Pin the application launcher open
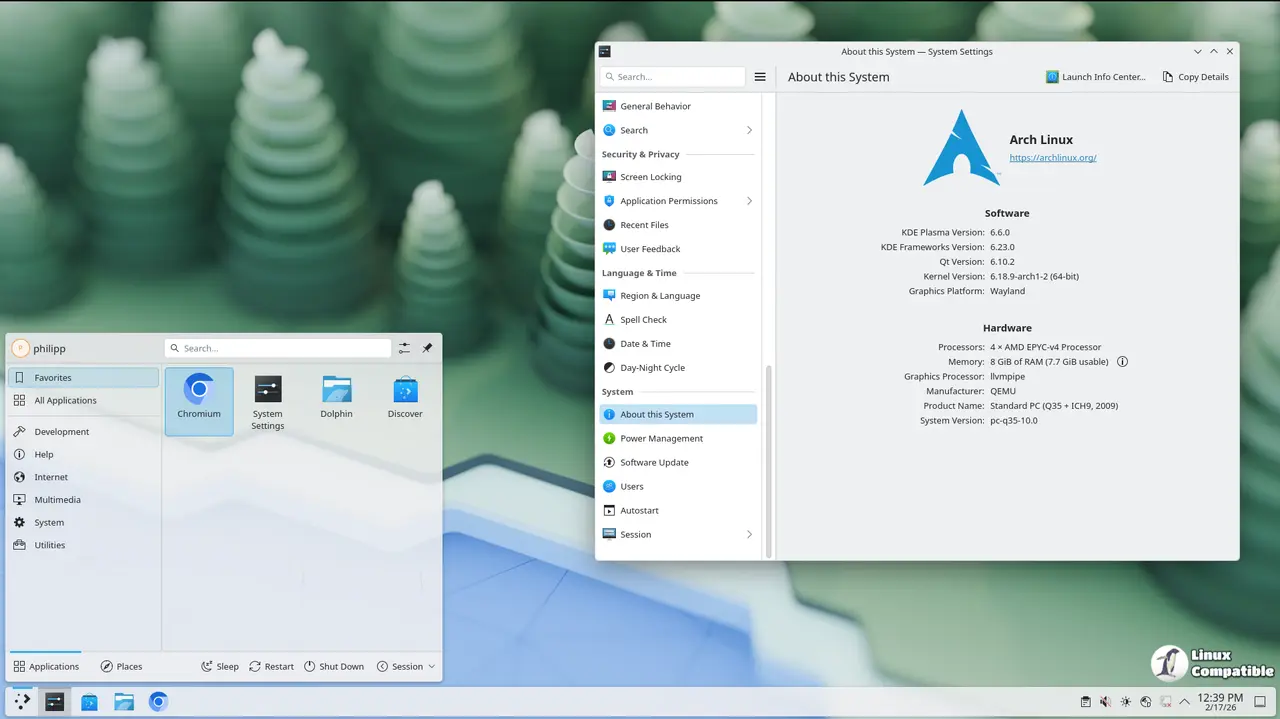The width and height of the screenshot is (1280, 719). pyautogui.click(x=427, y=348)
